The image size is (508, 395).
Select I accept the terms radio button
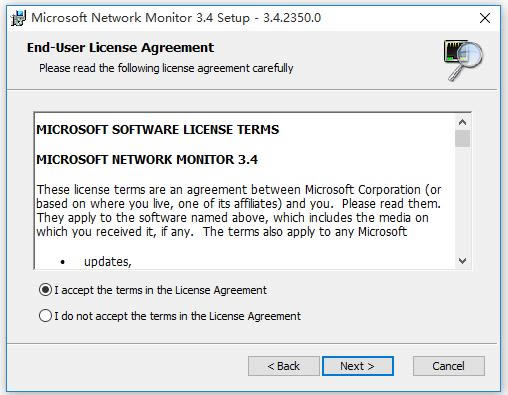45,290
